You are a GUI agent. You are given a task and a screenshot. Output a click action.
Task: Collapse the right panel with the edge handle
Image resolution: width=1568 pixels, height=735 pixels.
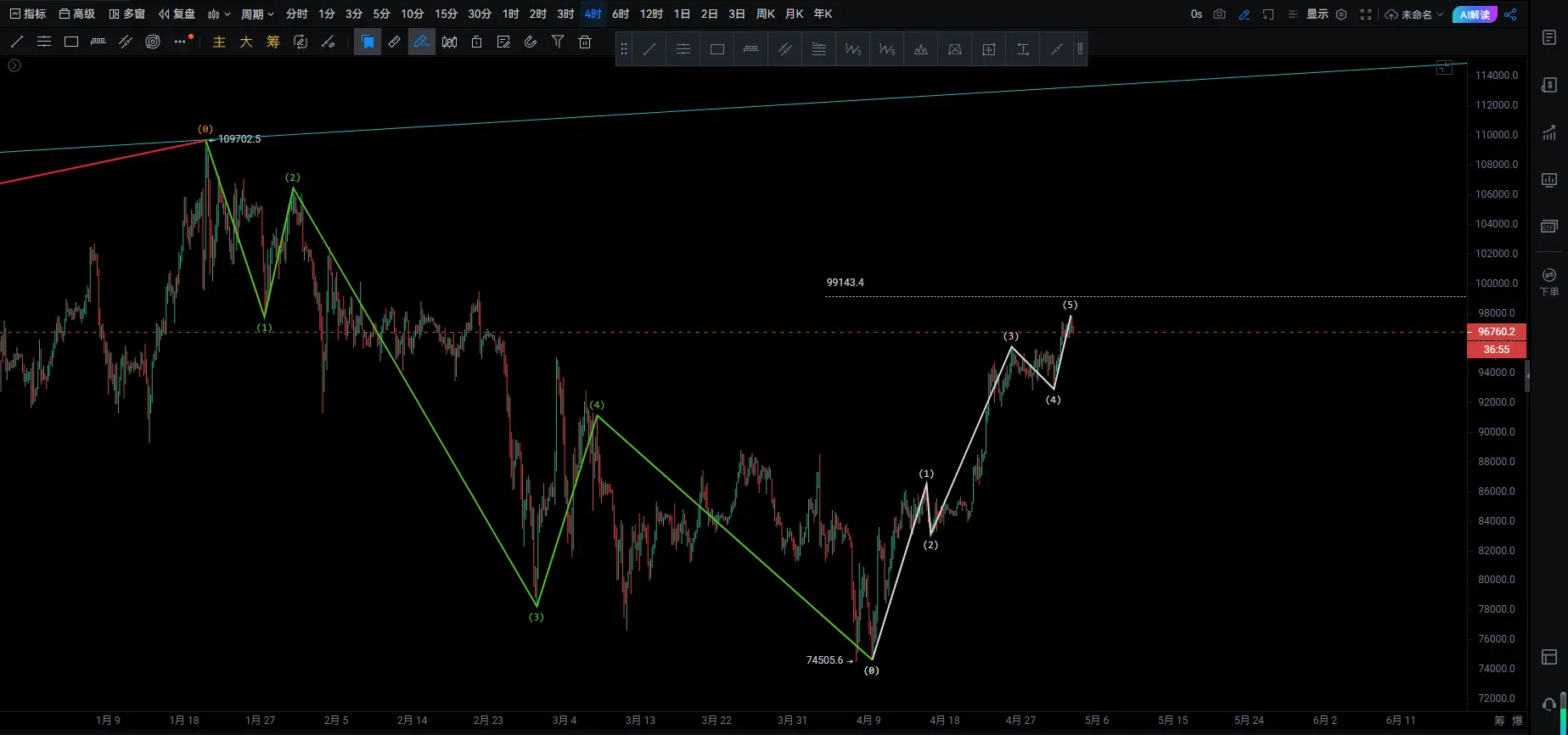[1528, 375]
